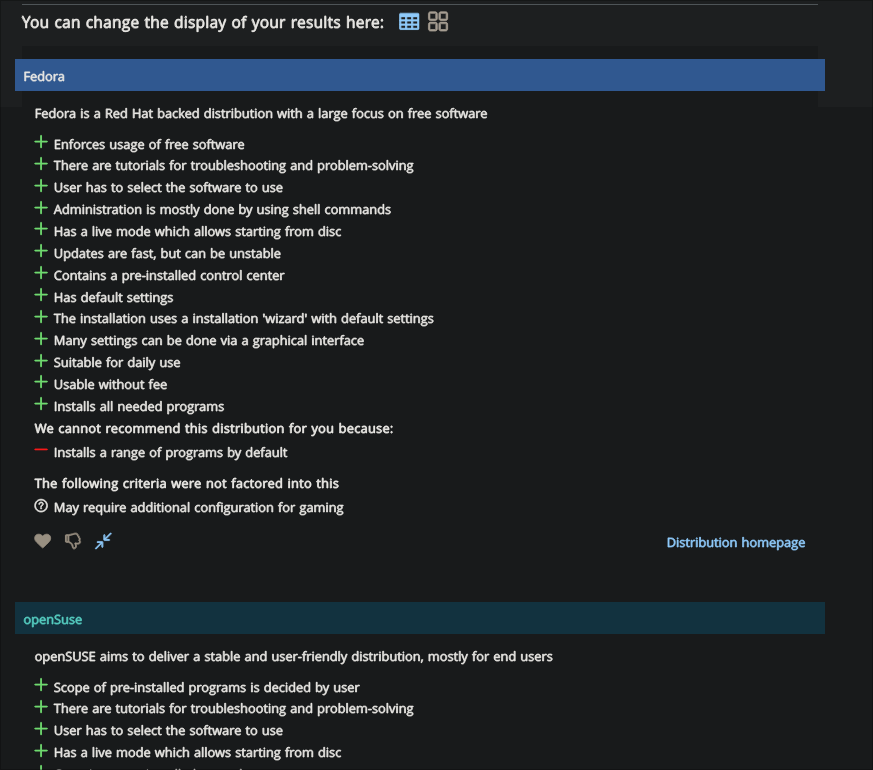Collapse Fedora details with the arrows icon
873x770 pixels.
coord(103,541)
